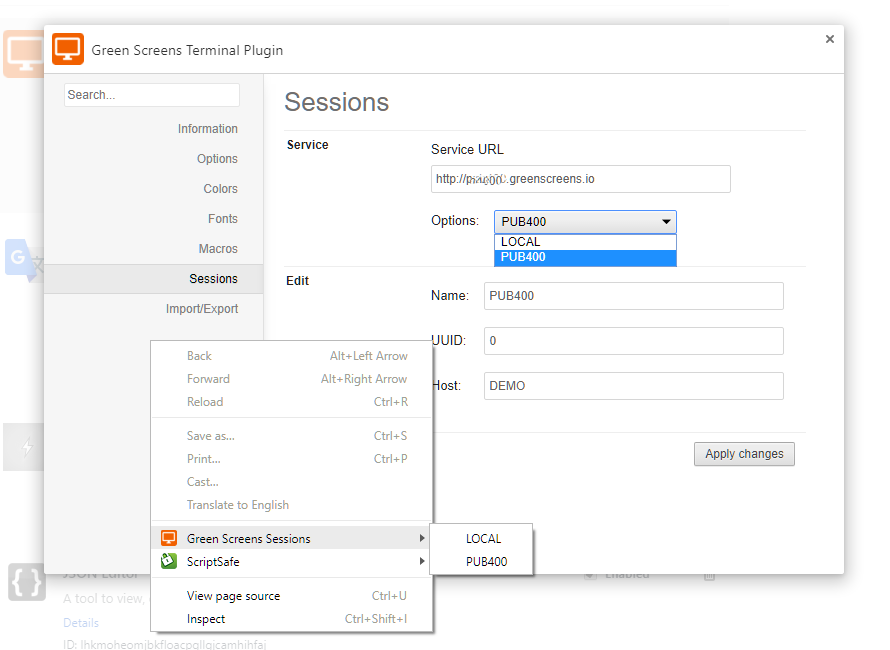Choose Inspect in the context menu
This screenshot has width=890, height=650.
click(292, 619)
